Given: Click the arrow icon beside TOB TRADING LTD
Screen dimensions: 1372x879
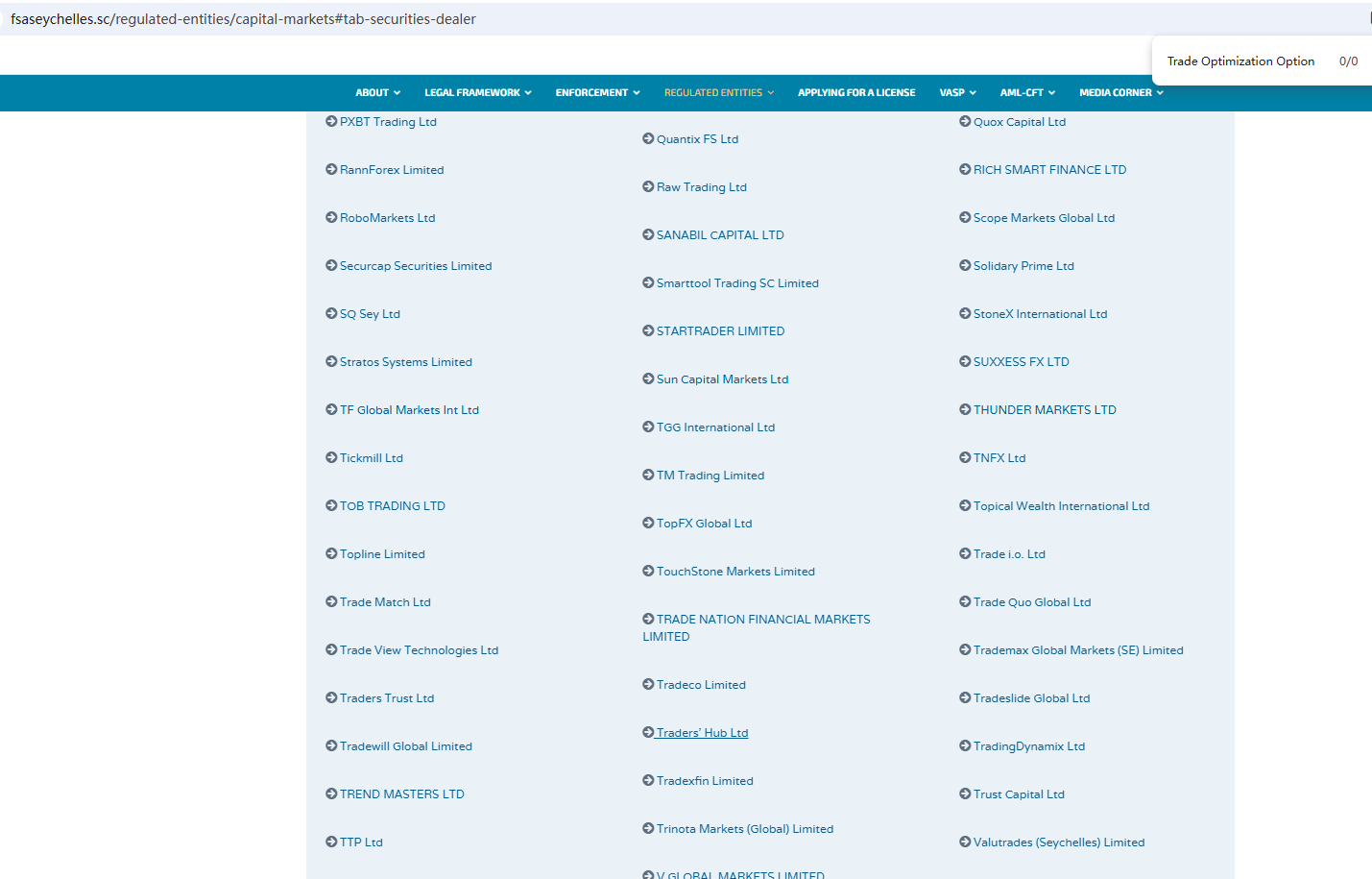Looking at the screenshot, I should click(331, 506).
